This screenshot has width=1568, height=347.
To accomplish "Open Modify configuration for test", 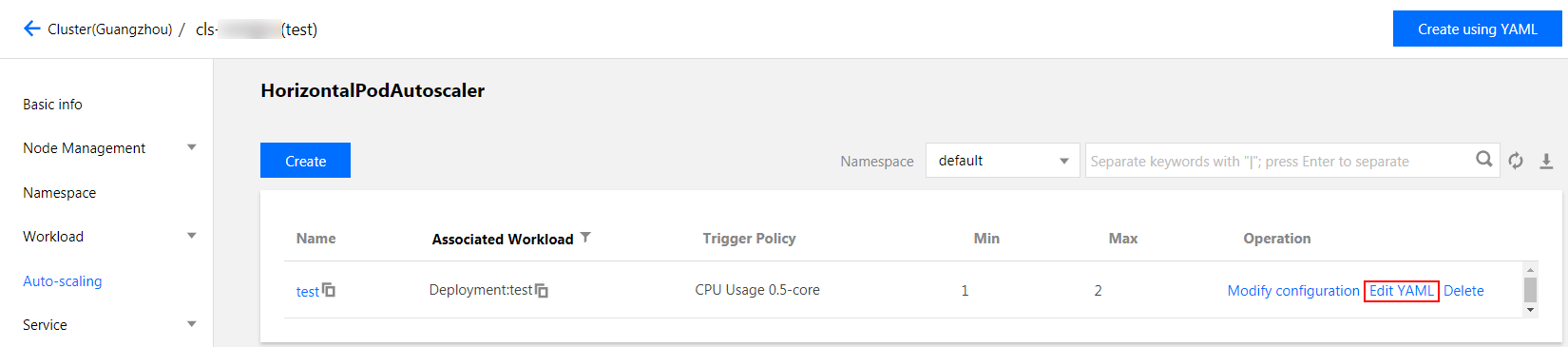I will [x=1293, y=291].
